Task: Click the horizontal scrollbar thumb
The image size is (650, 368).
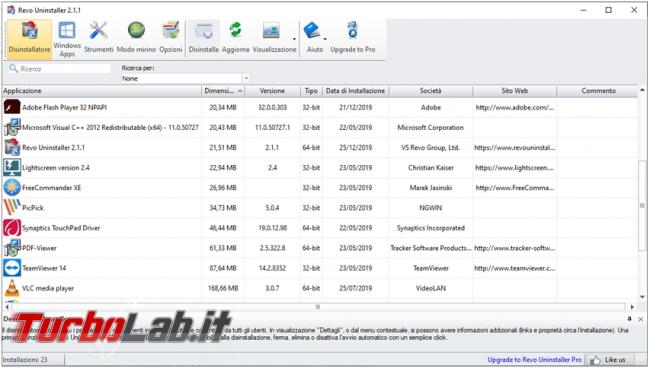Action: click(x=318, y=307)
